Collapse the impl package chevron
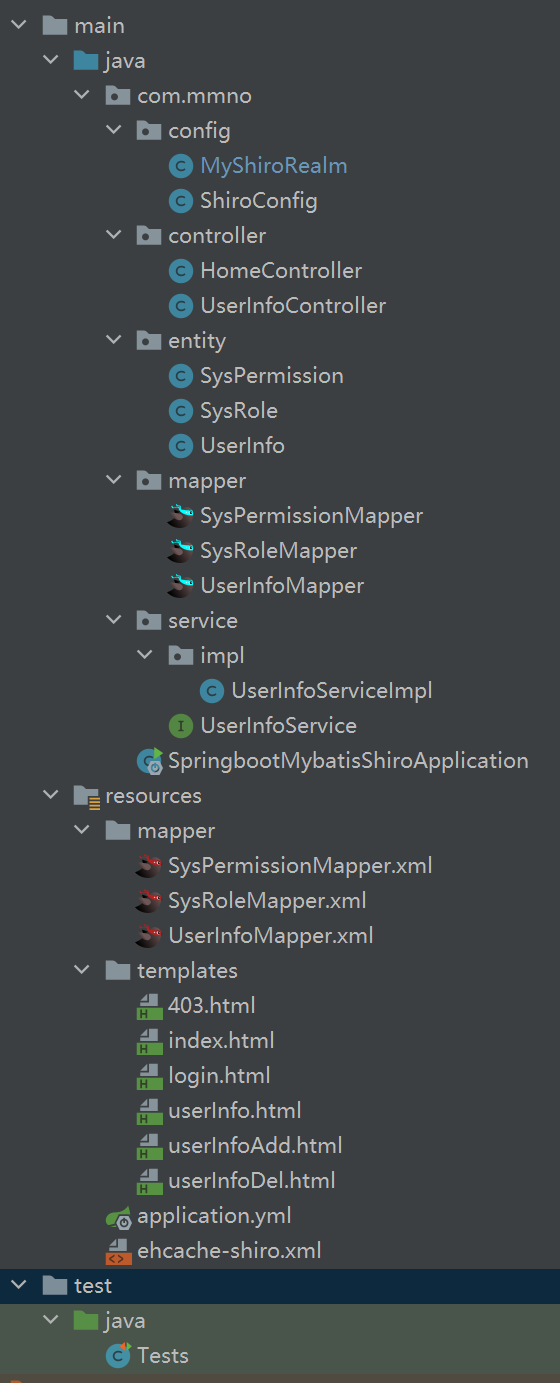The image size is (560, 1383). coord(145,656)
